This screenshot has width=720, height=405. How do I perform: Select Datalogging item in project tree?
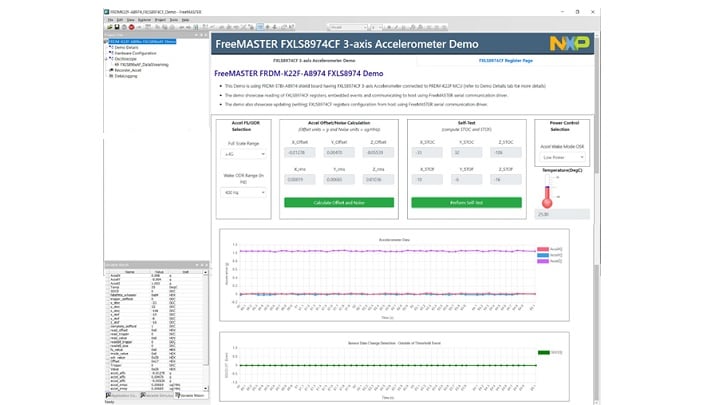pos(126,76)
